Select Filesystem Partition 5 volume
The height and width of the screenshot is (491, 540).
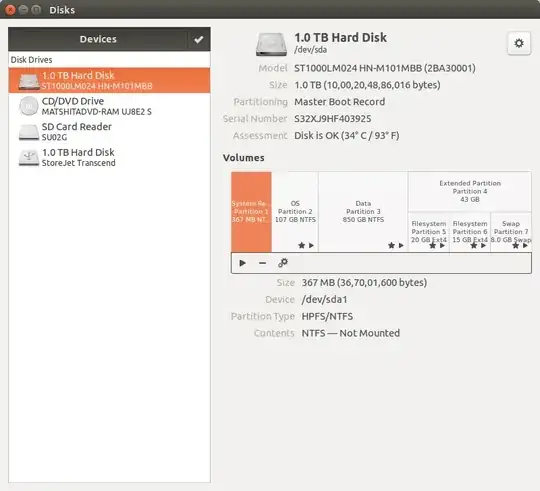(x=429, y=232)
